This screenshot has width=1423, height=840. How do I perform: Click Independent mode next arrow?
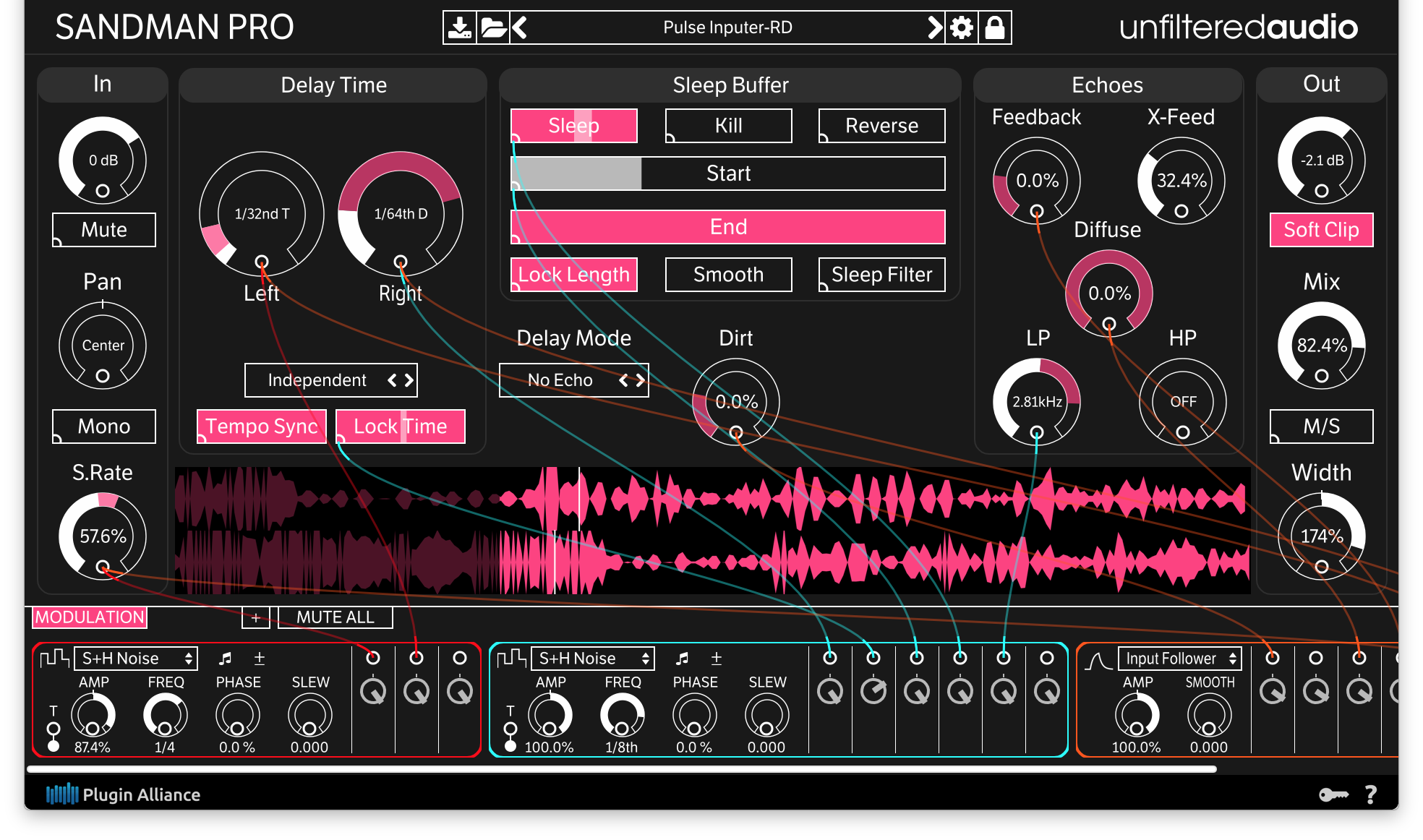409,380
